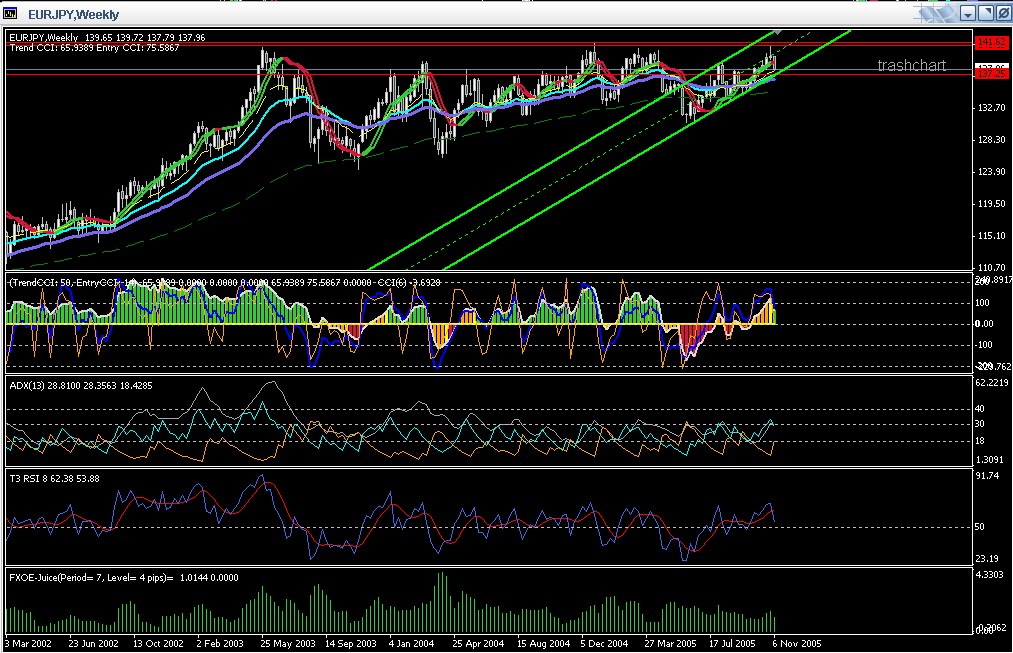Click the 0.00 level on CCI scale
The width and height of the screenshot is (1013, 653).
click(984, 324)
